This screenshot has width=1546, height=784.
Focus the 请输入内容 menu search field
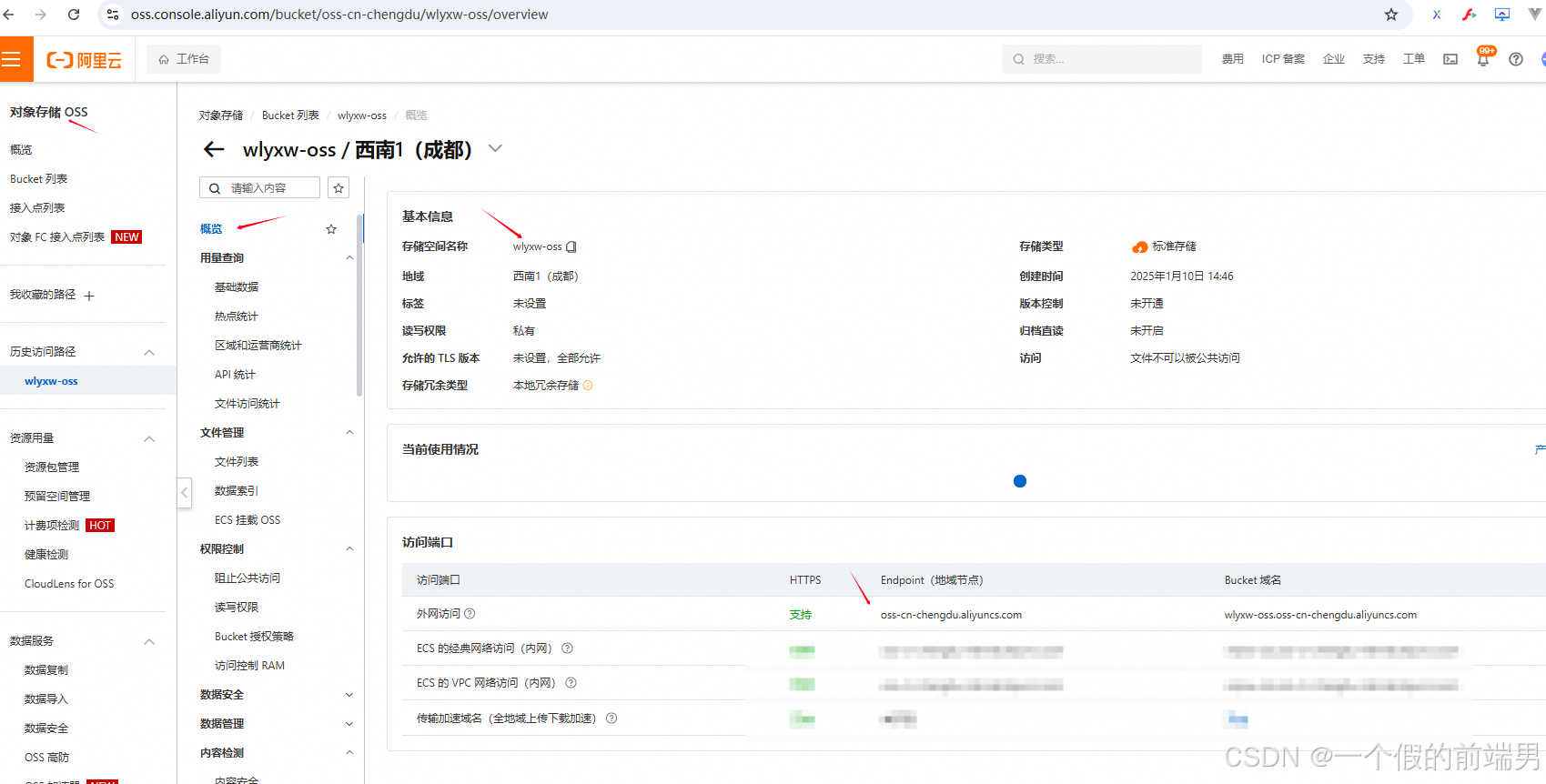[x=259, y=188]
